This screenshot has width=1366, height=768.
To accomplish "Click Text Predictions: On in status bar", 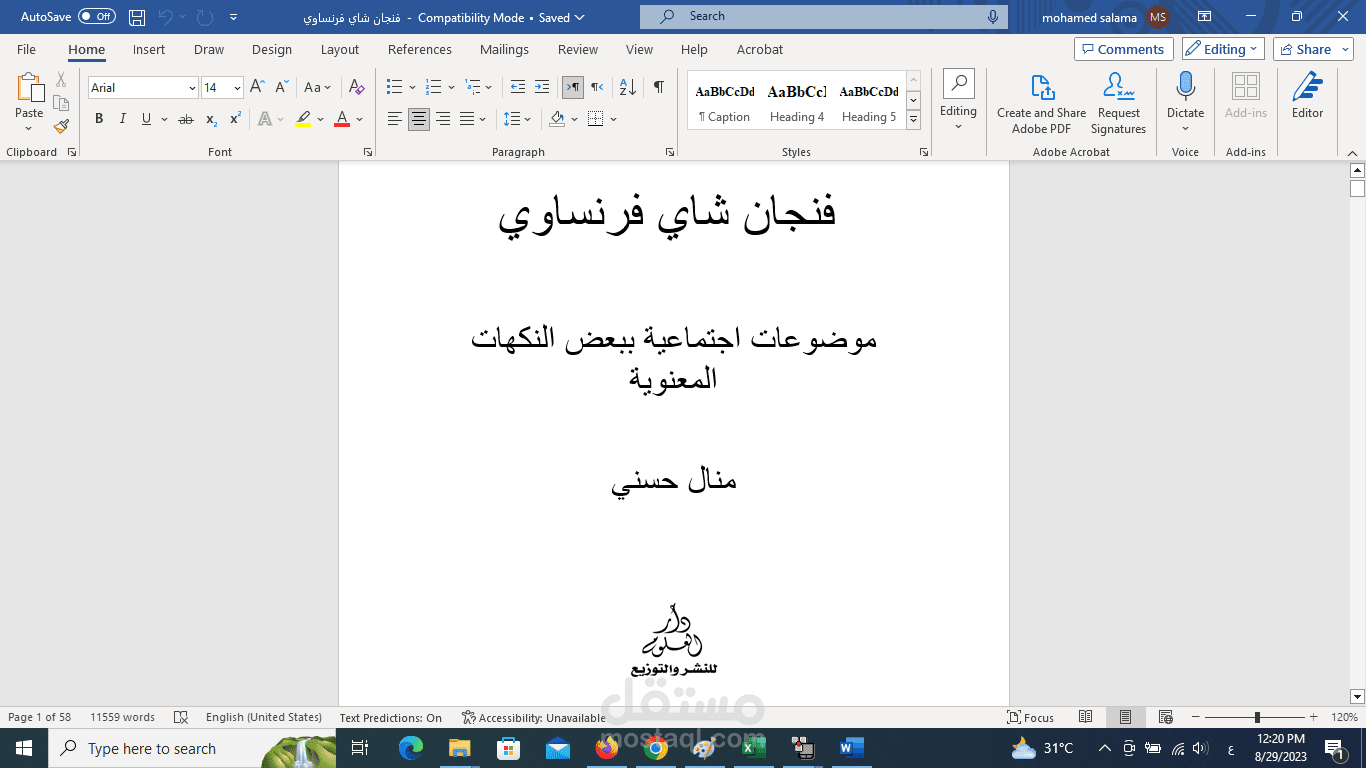I will coord(390,717).
